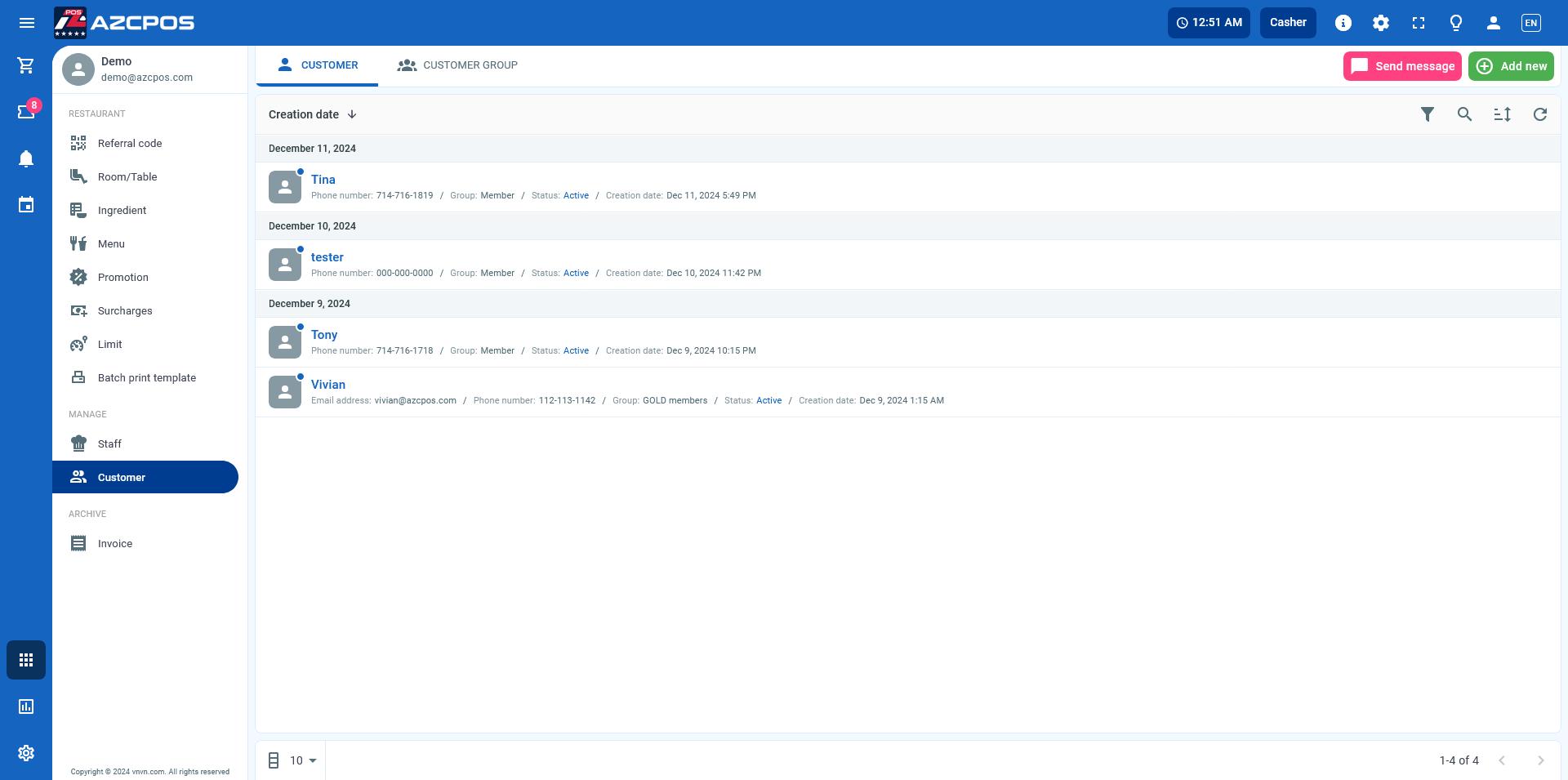Viewport: 1568px width, 780px height.
Task: Open Ingredient in sidebar
Action: tap(145, 210)
